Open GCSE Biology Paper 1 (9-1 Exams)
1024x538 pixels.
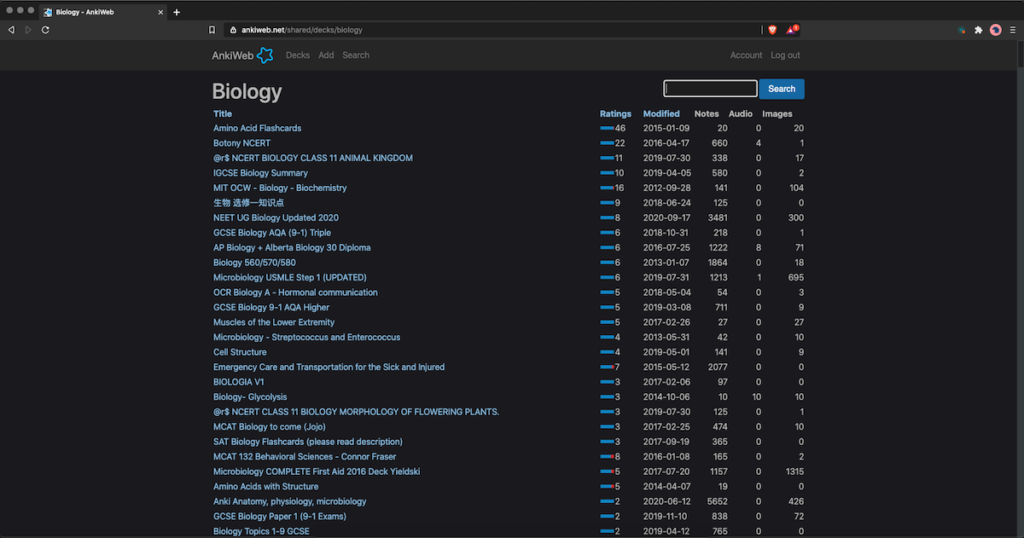pos(280,516)
